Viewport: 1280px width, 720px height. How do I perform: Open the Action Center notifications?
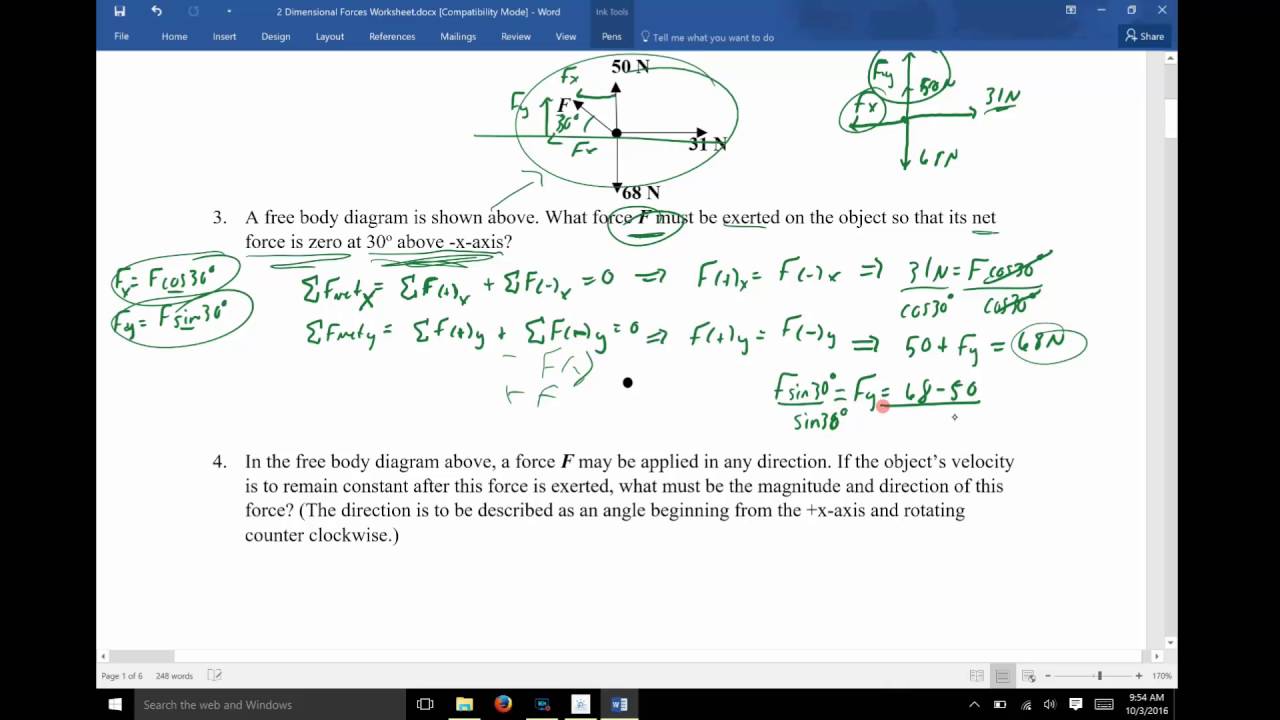[1076, 705]
